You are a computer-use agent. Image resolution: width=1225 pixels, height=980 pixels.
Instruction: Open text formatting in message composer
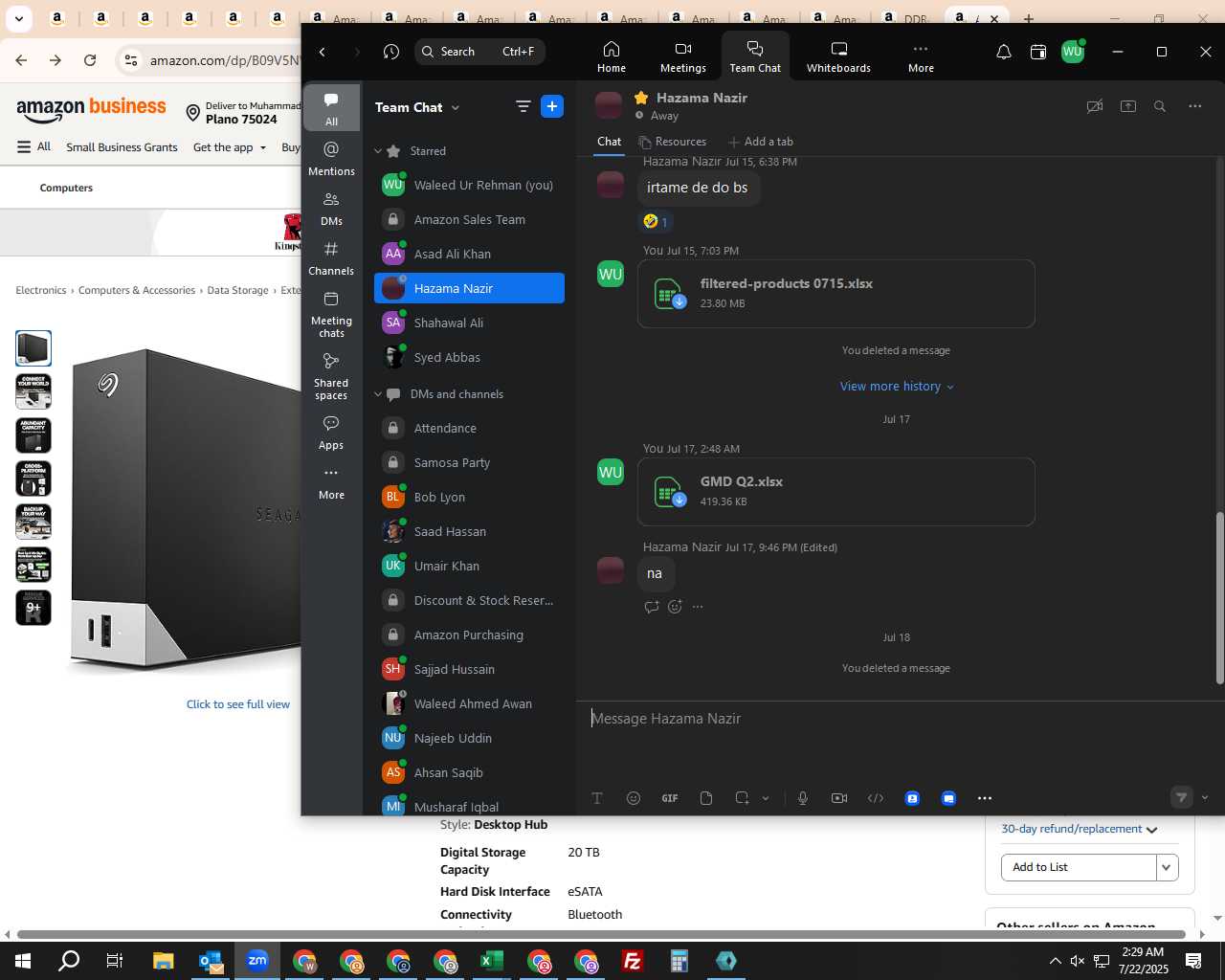point(597,798)
